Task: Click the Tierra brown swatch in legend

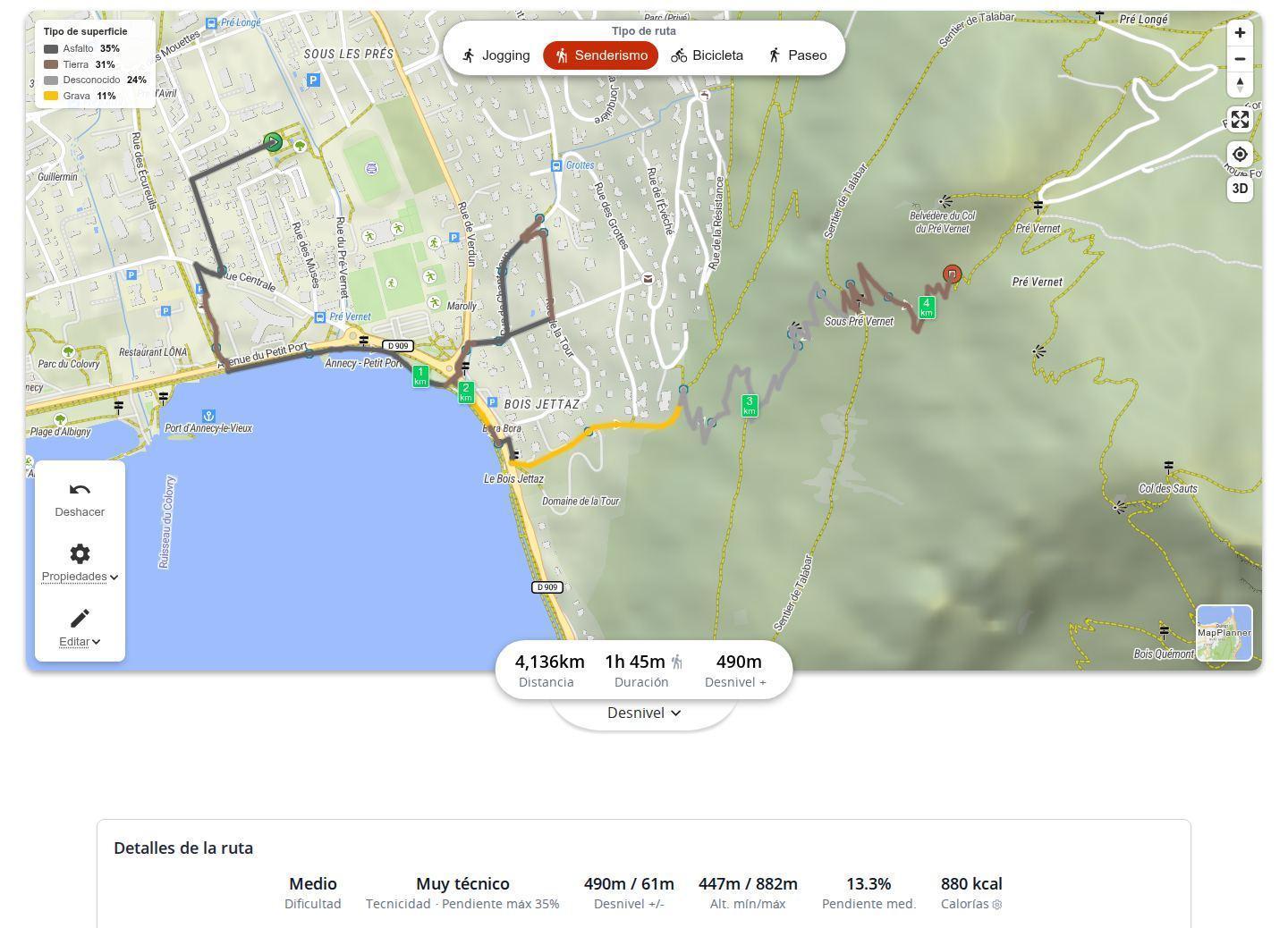Action: [x=51, y=64]
